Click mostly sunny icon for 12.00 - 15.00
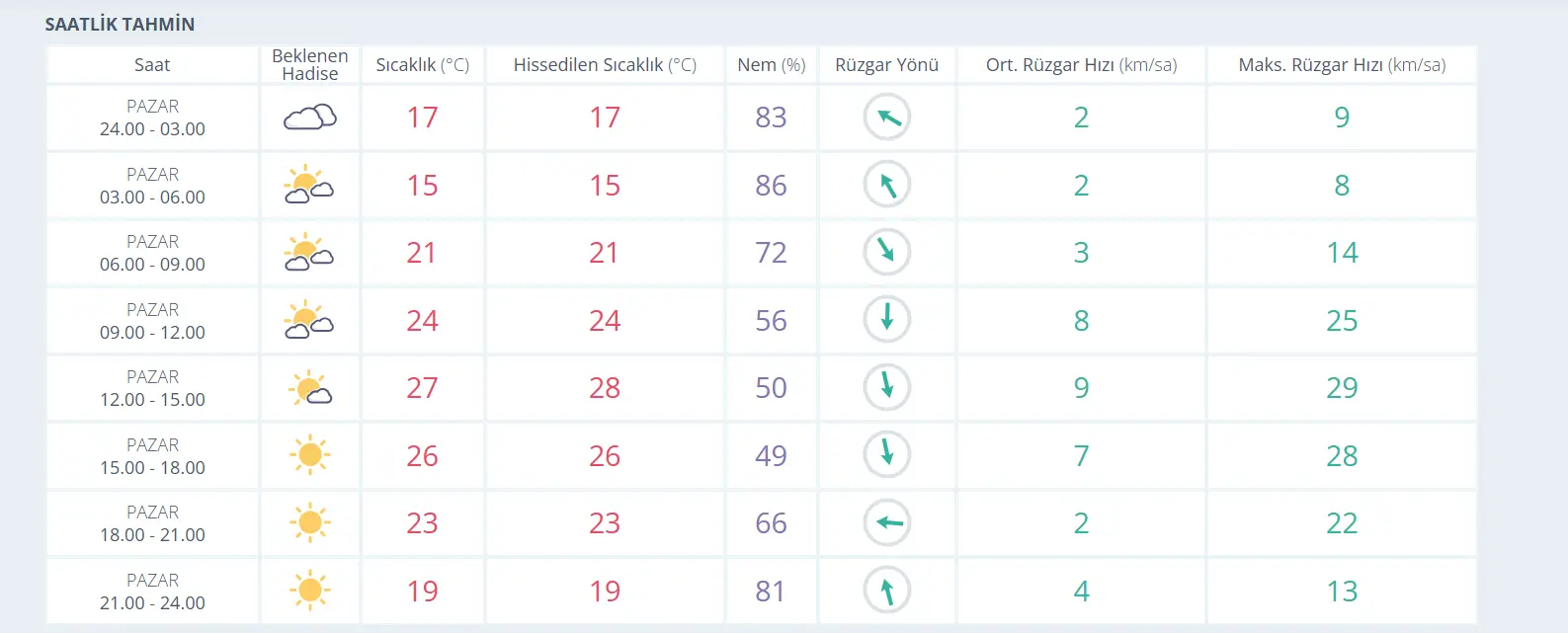The height and width of the screenshot is (633, 1568). tap(310, 387)
